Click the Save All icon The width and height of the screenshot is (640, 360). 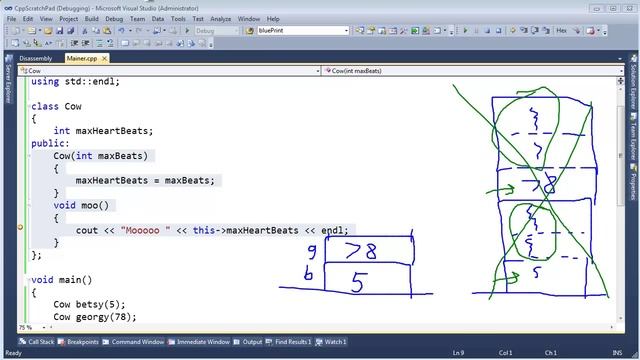(71, 31)
